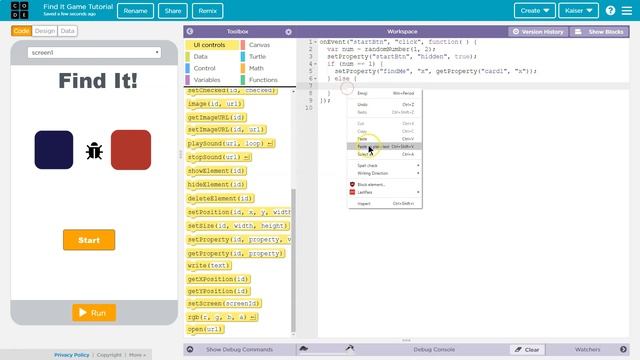640x360 pixels.
Task: Click the playSound(url, loop) block
Action: click(x=231, y=144)
